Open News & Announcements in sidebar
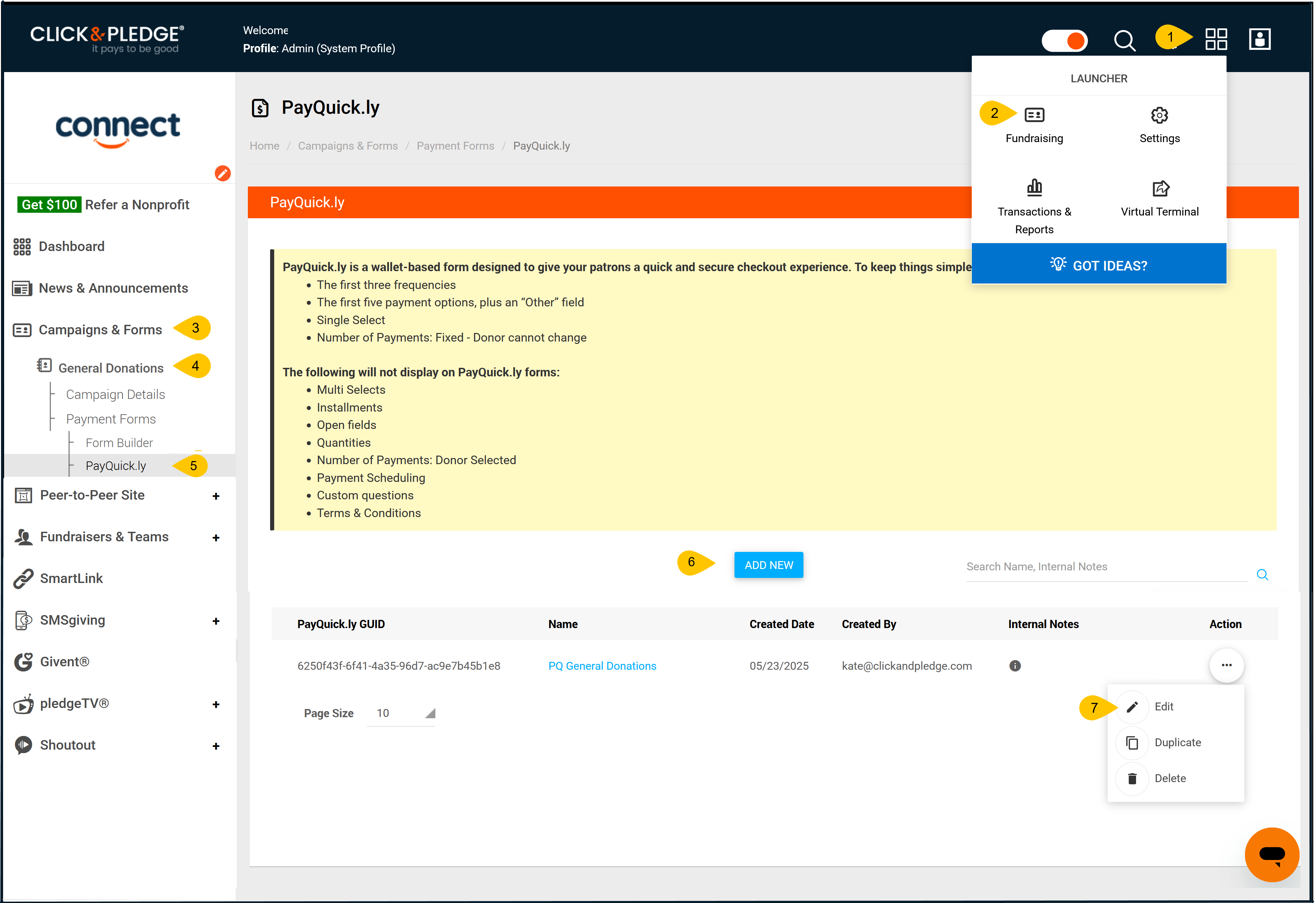 pyautogui.click(x=113, y=288)
